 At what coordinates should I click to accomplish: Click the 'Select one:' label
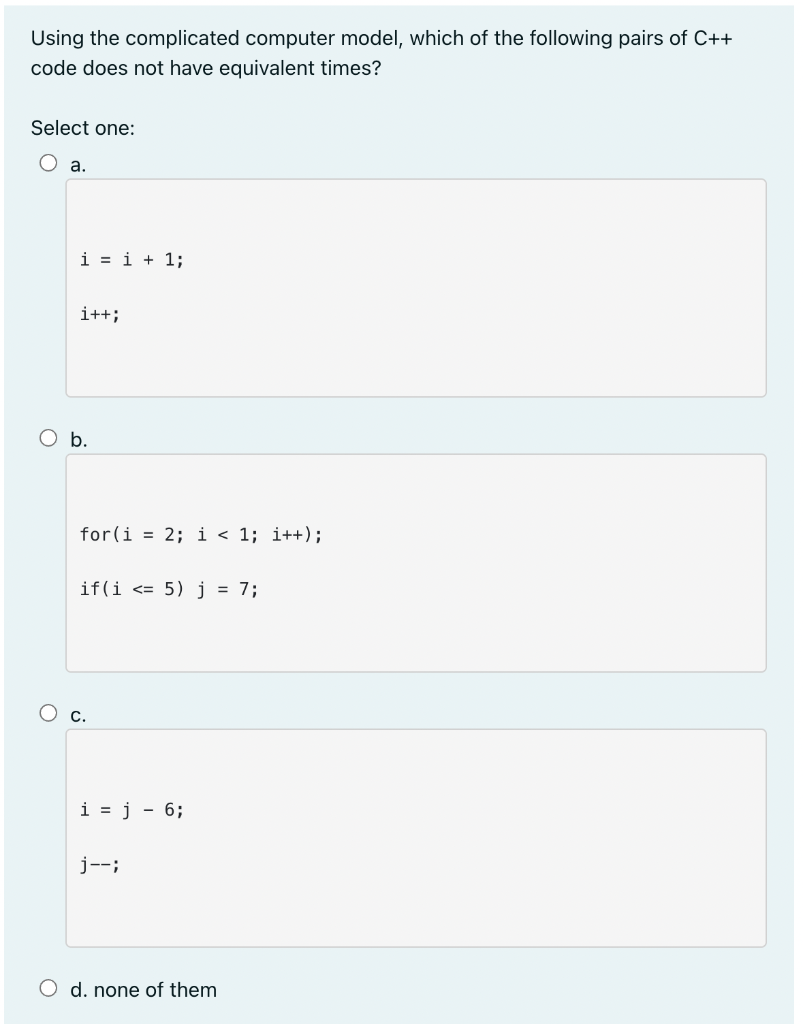click(x=82, y=127)
